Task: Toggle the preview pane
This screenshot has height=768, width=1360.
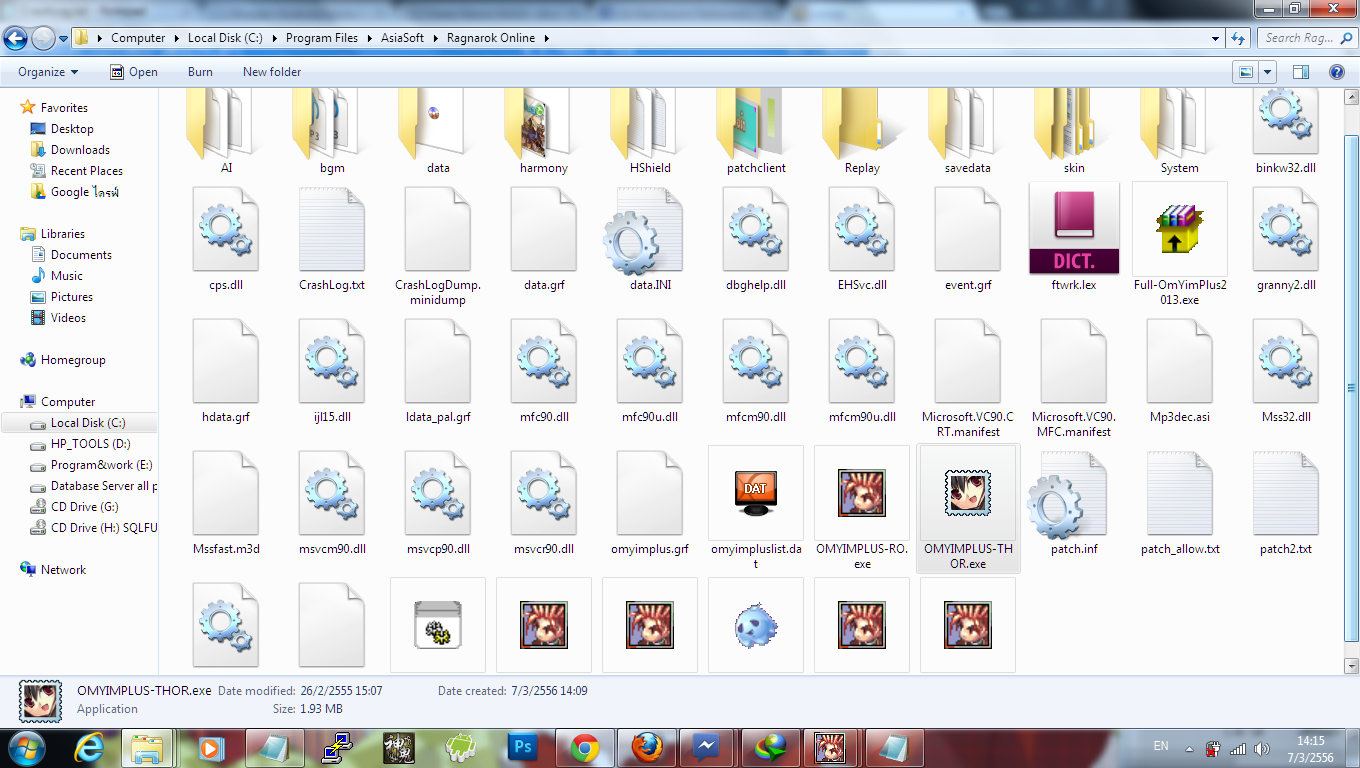Action: (1301, 72)
